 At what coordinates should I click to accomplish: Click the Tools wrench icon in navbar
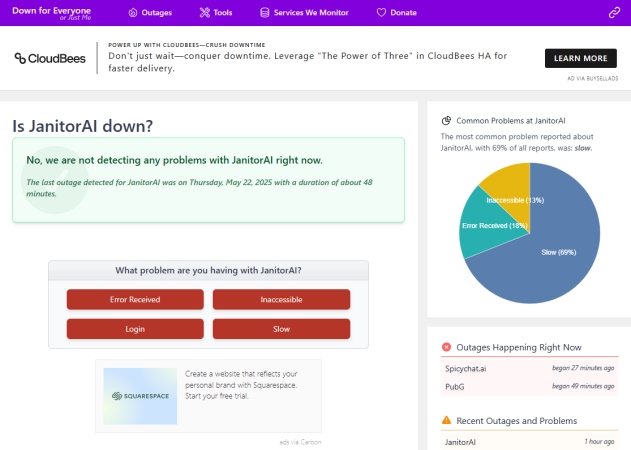(204, 13)
